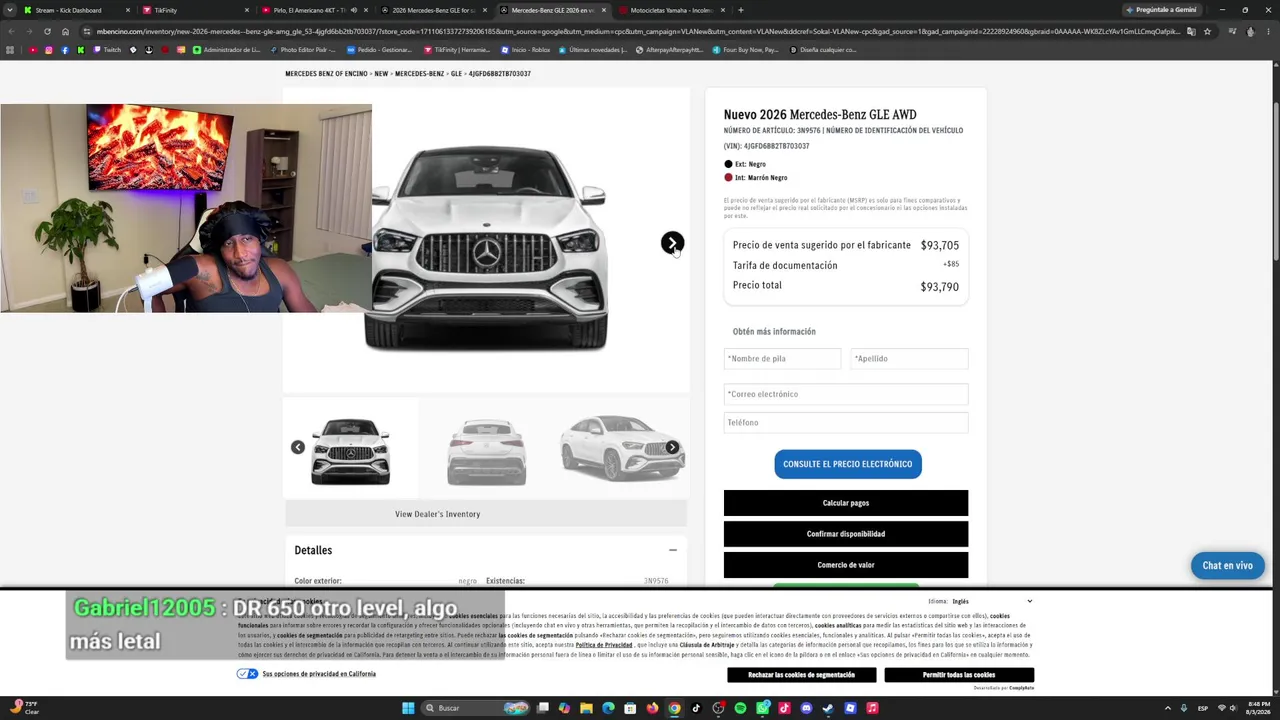Switch to Pirlo, El Americano 4KT tab
This screenshot has height=720, width=1280.
[315, 10]
